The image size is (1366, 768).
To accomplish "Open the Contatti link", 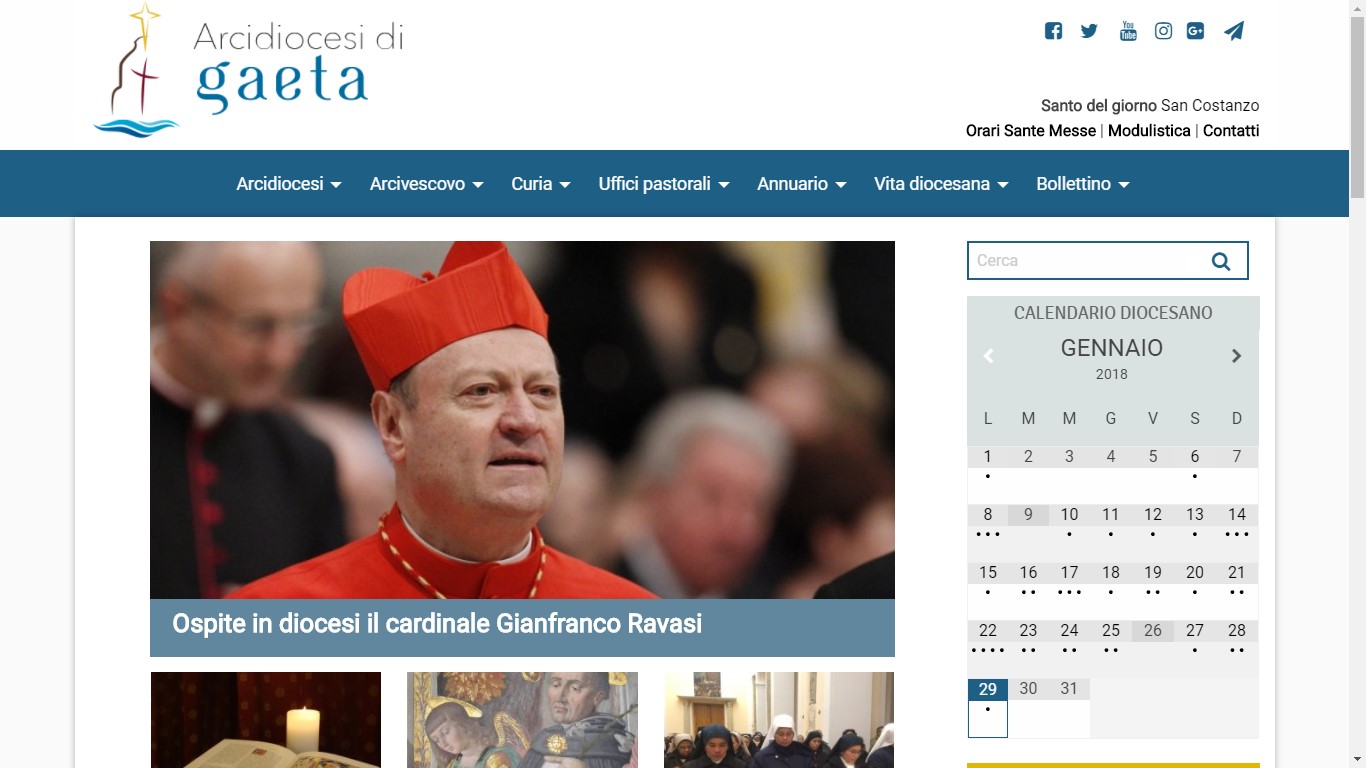I will click(x=1230, y=131).
